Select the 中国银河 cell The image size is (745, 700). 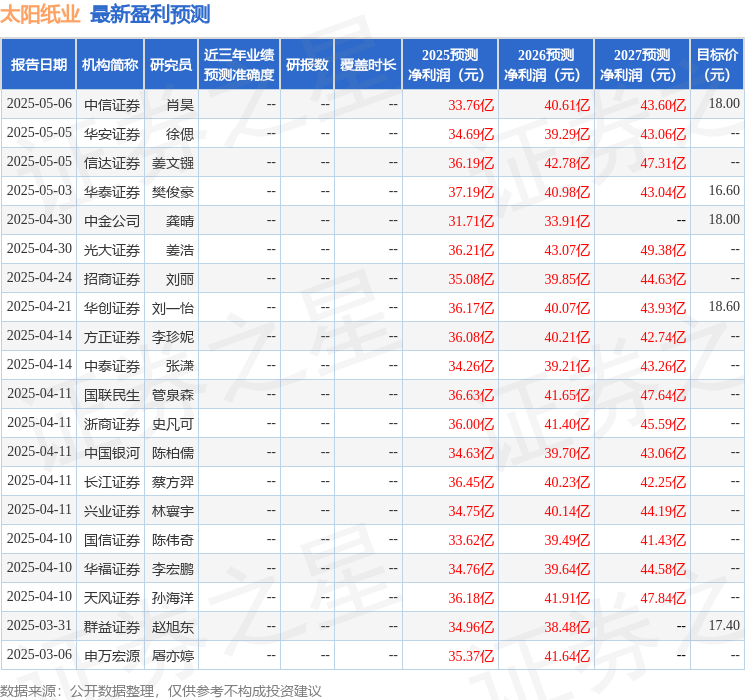112,453
